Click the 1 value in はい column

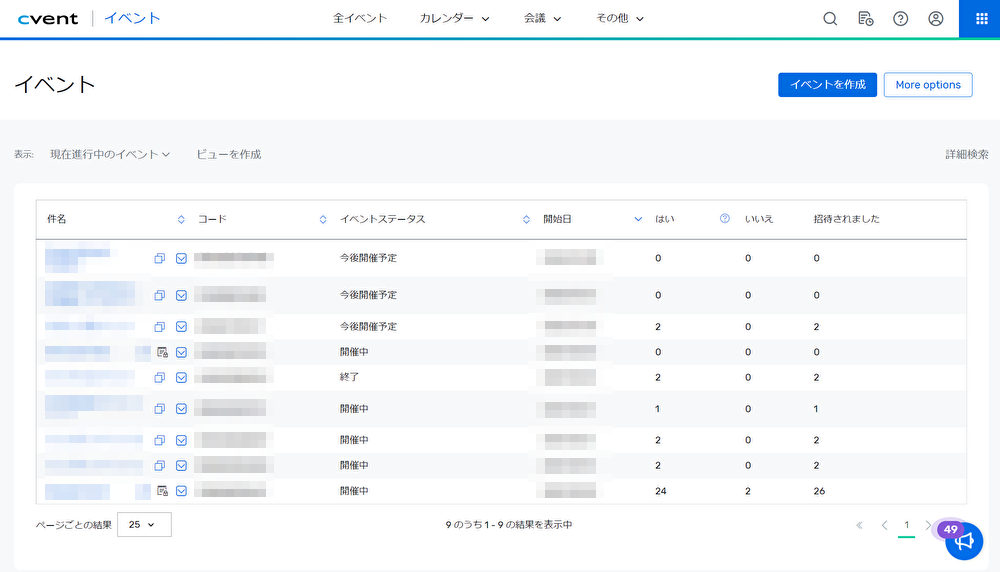658,409
